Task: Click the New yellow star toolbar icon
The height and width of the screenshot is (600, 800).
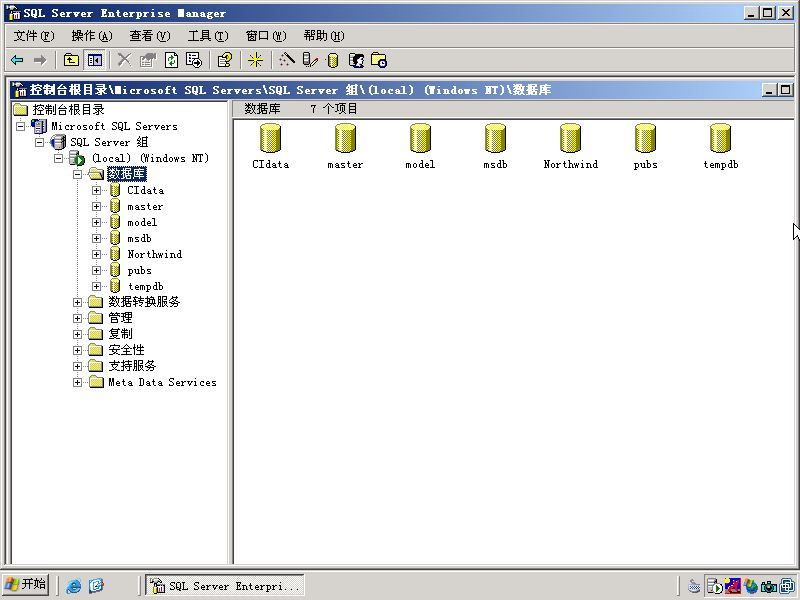Action: (256, 60)
